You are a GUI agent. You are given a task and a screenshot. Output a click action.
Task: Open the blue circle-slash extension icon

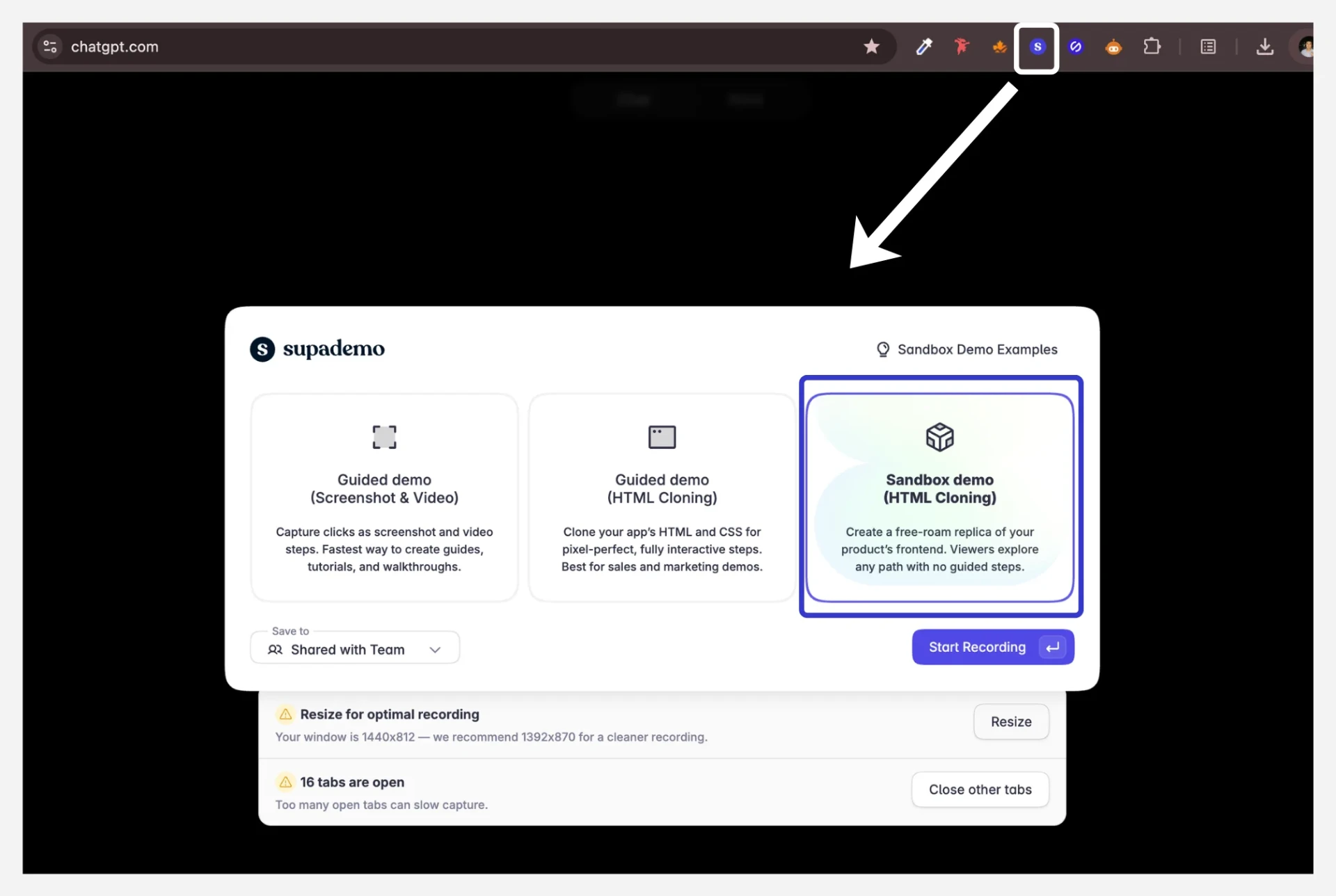pyautogui.click(x=1076, y=47)
